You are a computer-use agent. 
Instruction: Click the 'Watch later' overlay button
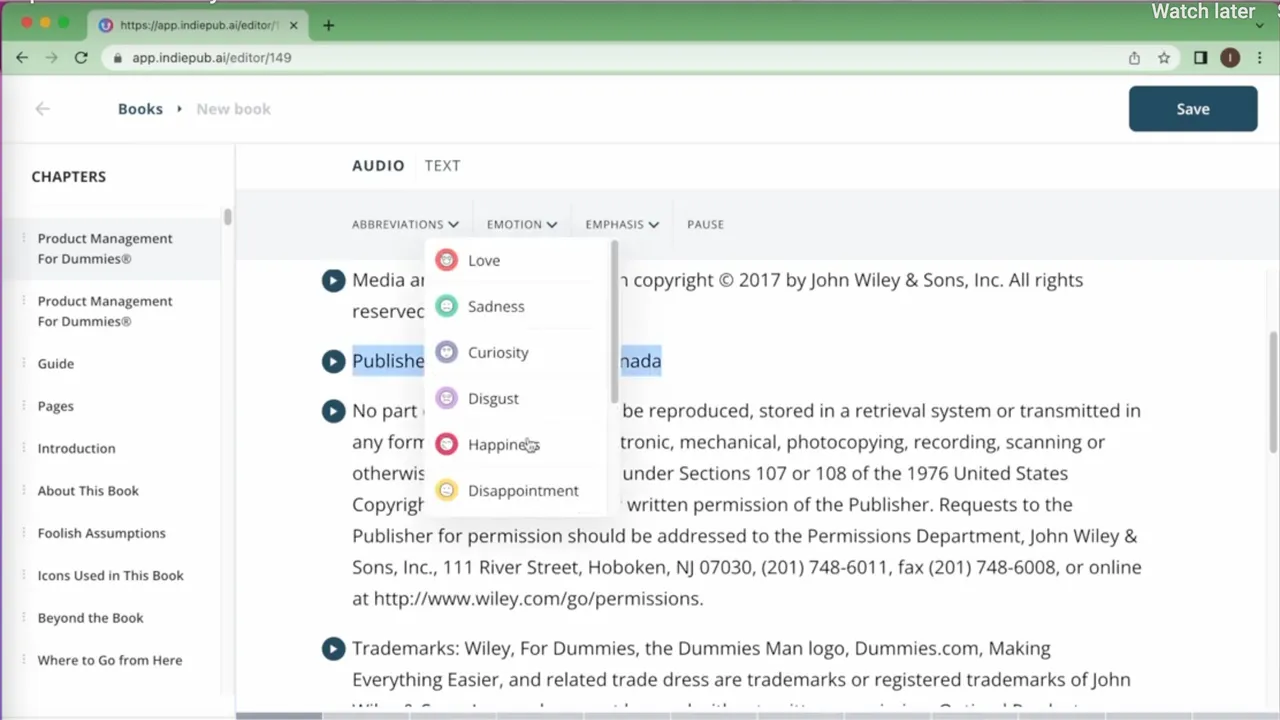1202,12
